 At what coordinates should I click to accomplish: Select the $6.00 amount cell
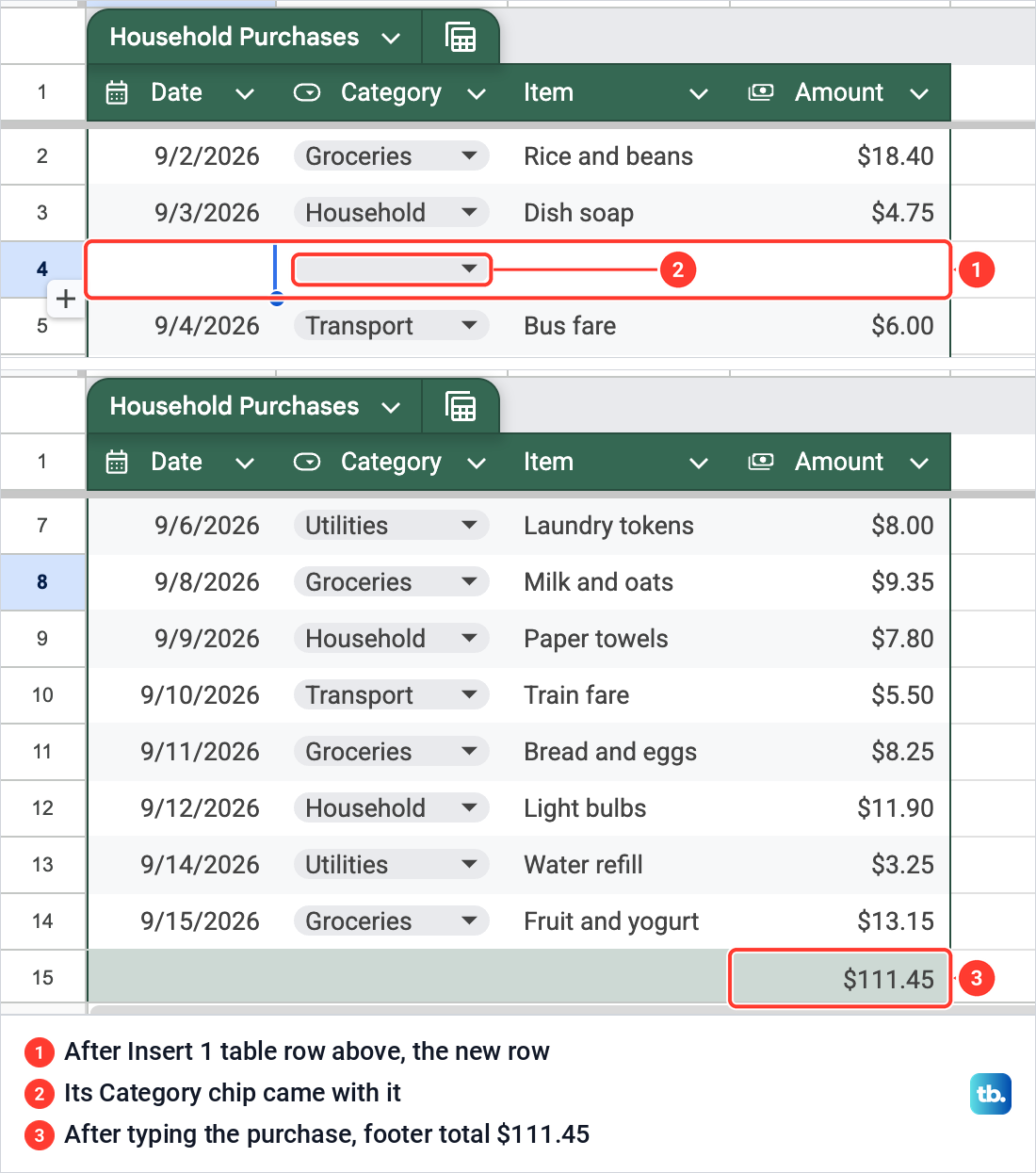click(x=840, y=326)
